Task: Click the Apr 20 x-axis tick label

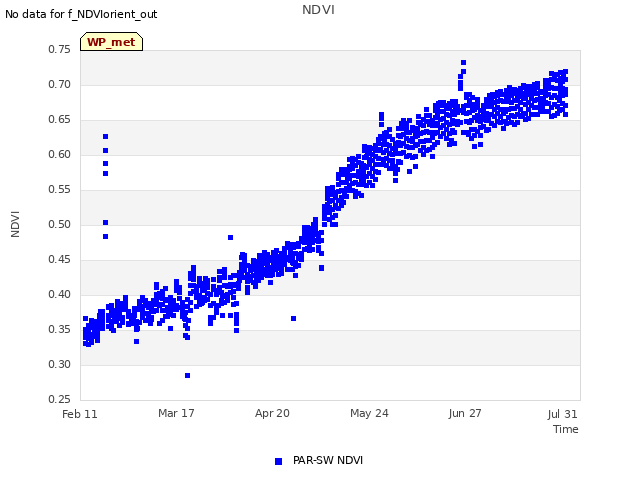Action: click(x=272, y=413)
